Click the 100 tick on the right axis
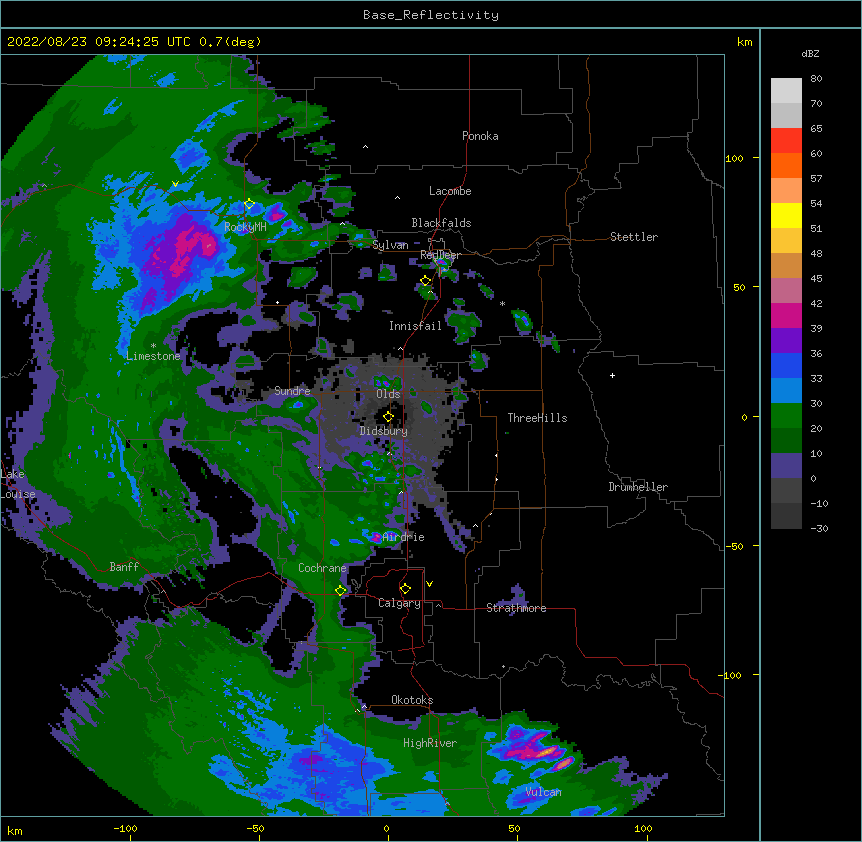862x842 pixels. tap(734, 158)
